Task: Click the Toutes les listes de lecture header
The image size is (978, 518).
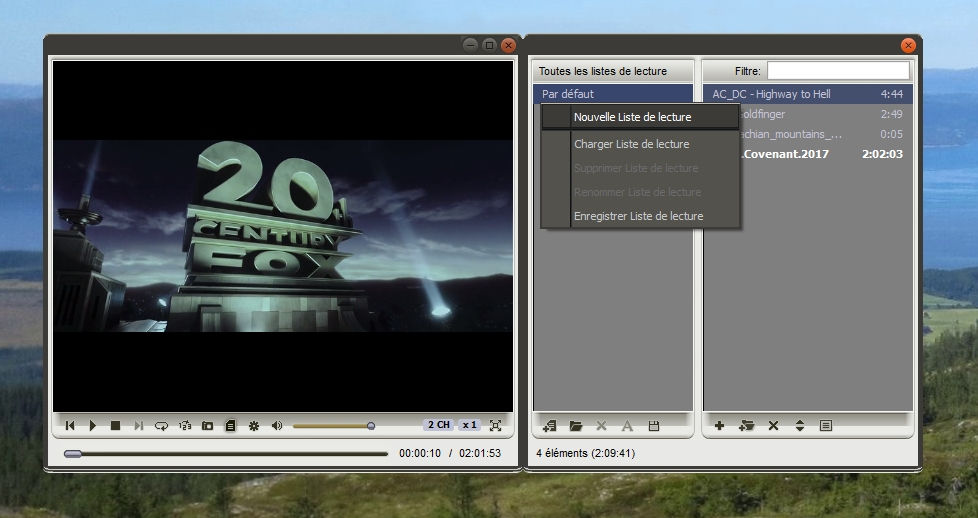Action: (613, 71)
